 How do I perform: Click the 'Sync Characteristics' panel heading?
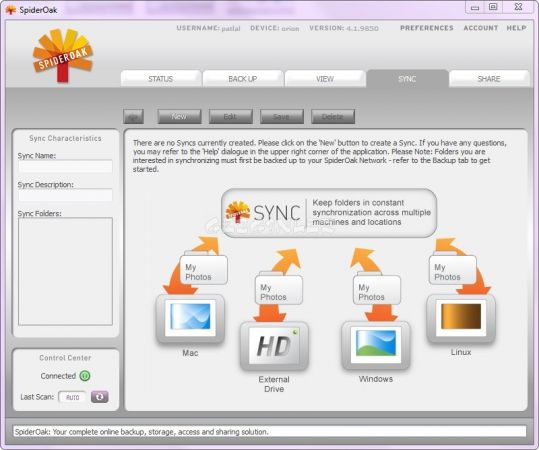(65, 138)
